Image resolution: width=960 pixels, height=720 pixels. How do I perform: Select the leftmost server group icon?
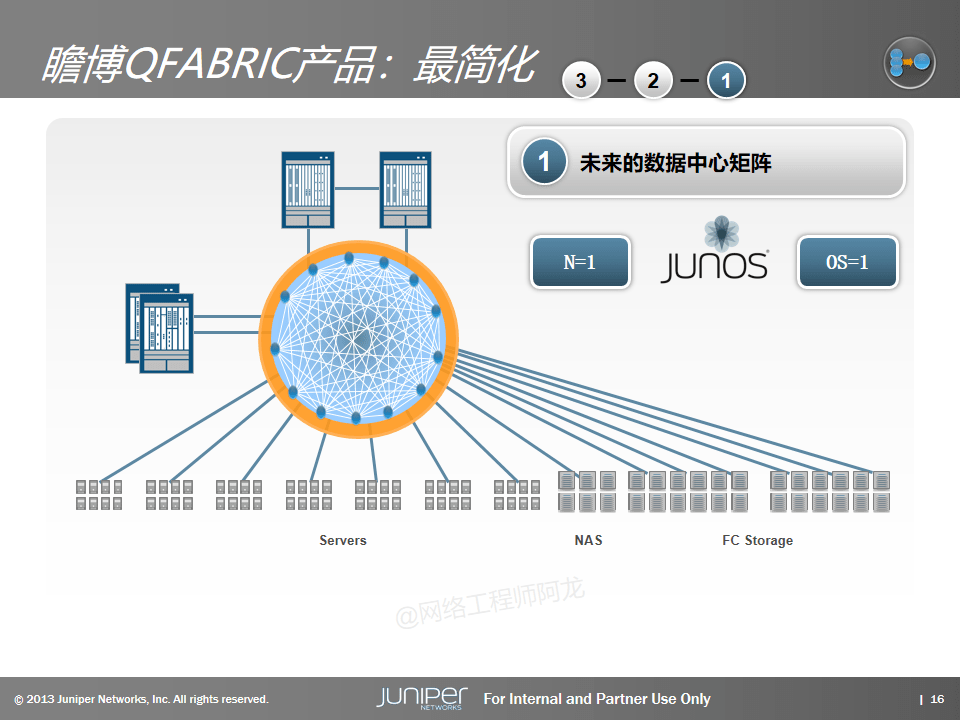[x=99, y=495]
